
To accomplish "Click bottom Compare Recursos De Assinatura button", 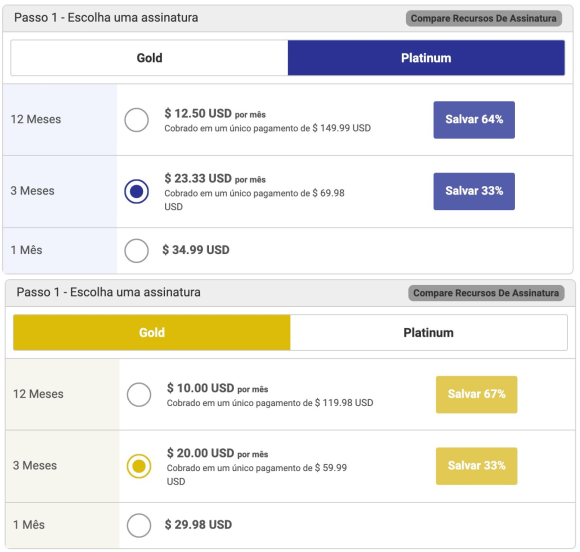I will pyautogui.click(x=486, y=293).
